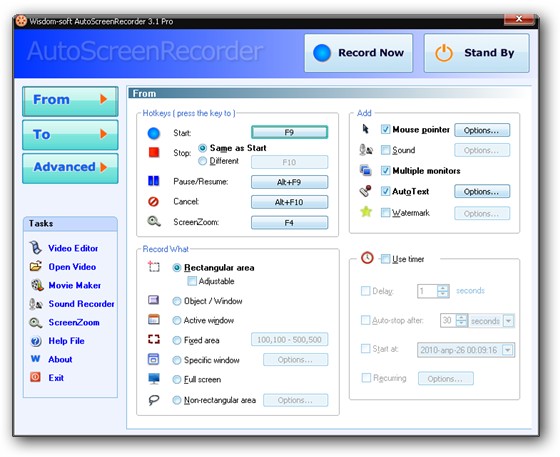Click the Record Now button
560x457 pixels.
359,53
